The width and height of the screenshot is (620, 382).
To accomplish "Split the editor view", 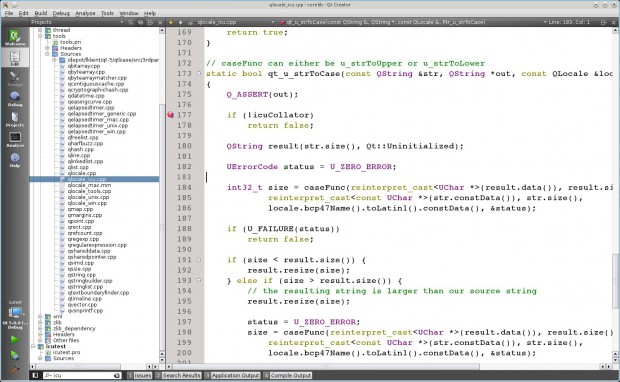I will (x=603, y=23).
